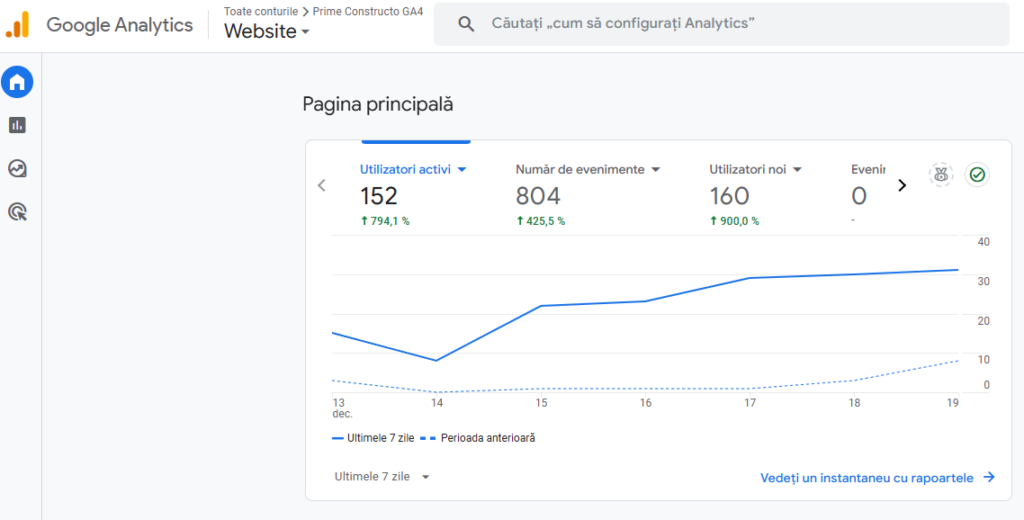This screenshot has width=1024, height=520.
Task: Click the 16 date axis label
Action: point(645,403)
